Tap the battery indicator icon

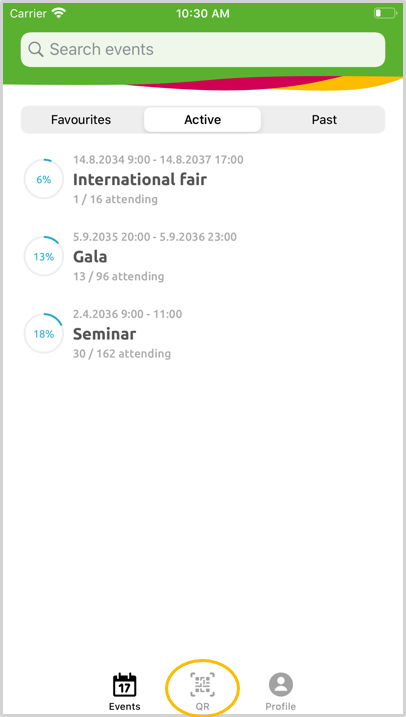(x=385, y=13)
